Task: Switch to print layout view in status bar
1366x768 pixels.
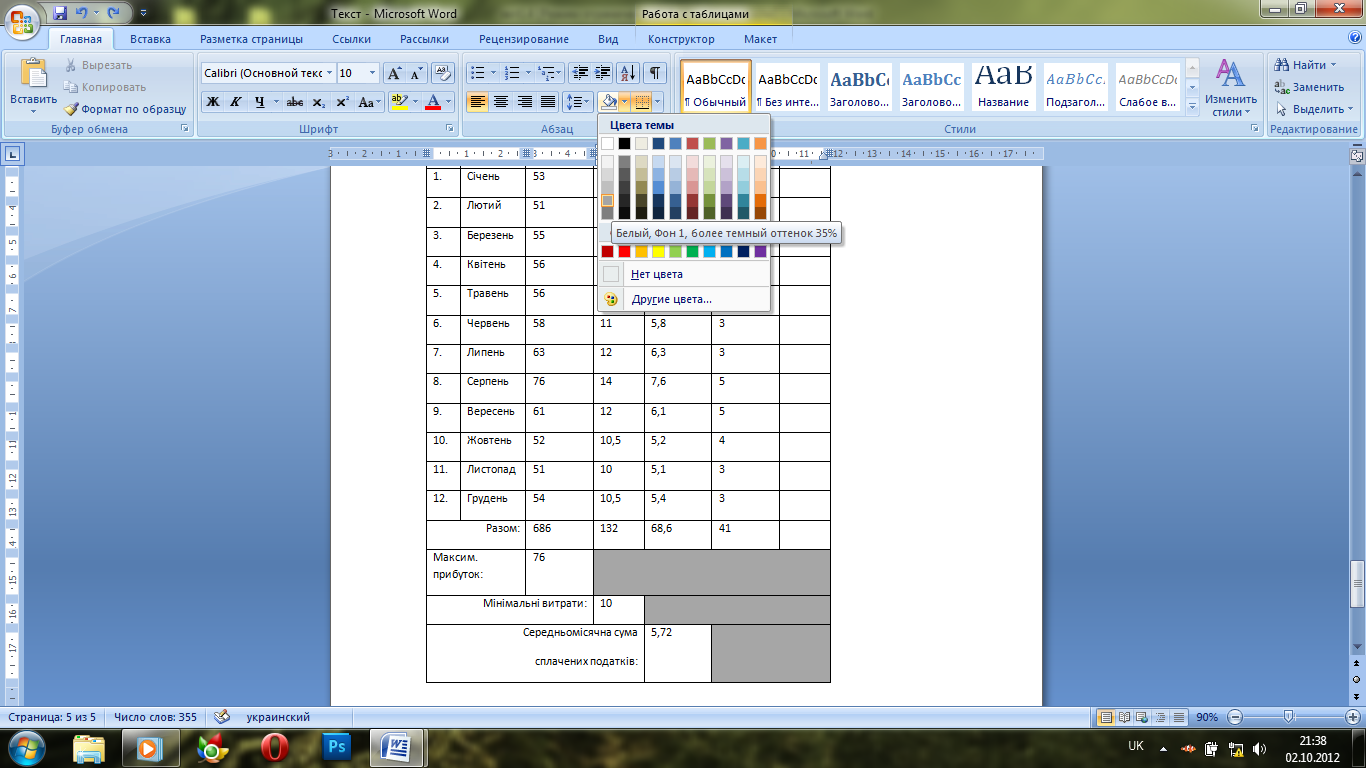Action: [x=1106, y=717]
